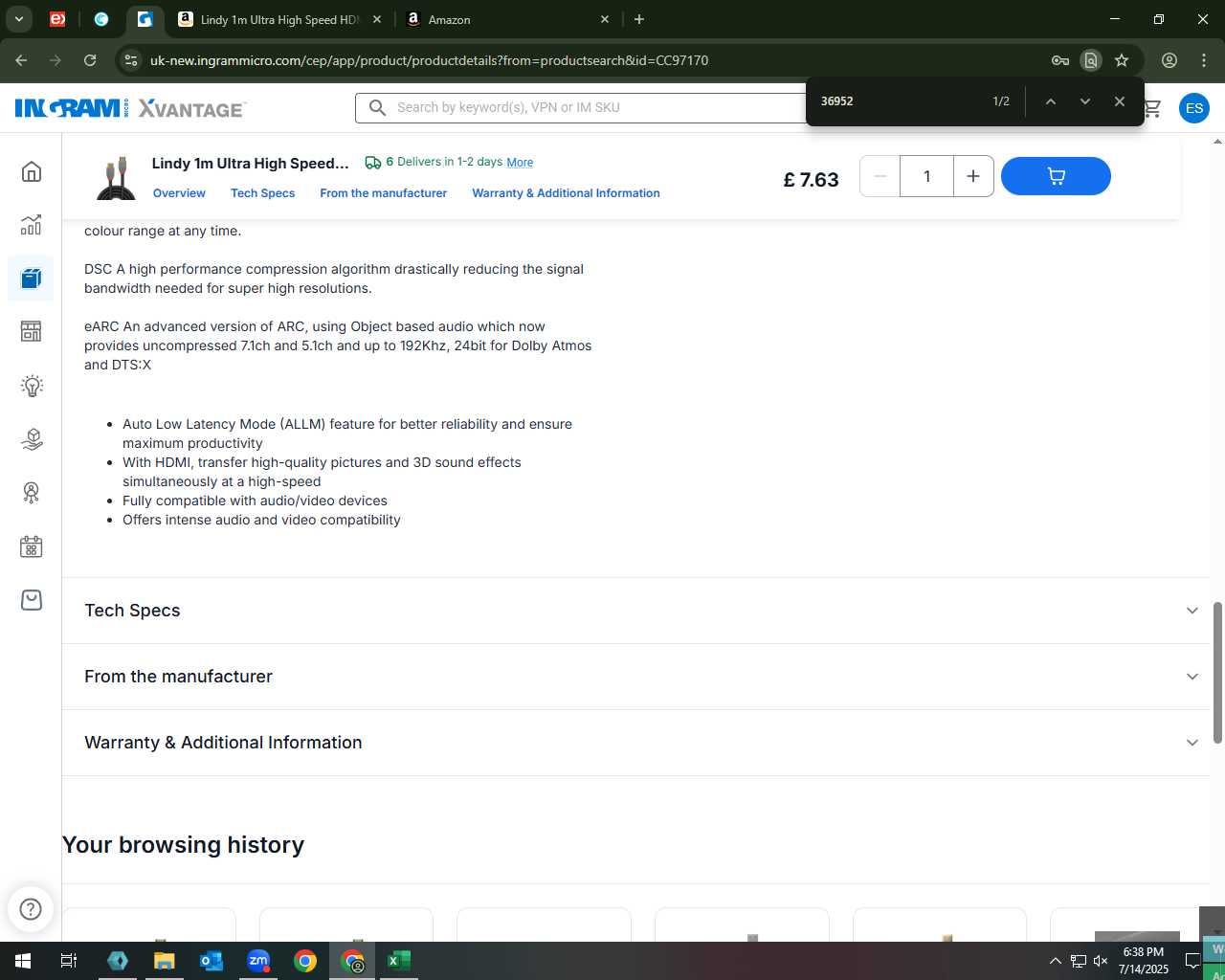Jump to Overview tab
The image size is (1225, 980).
tap(179, 193)
